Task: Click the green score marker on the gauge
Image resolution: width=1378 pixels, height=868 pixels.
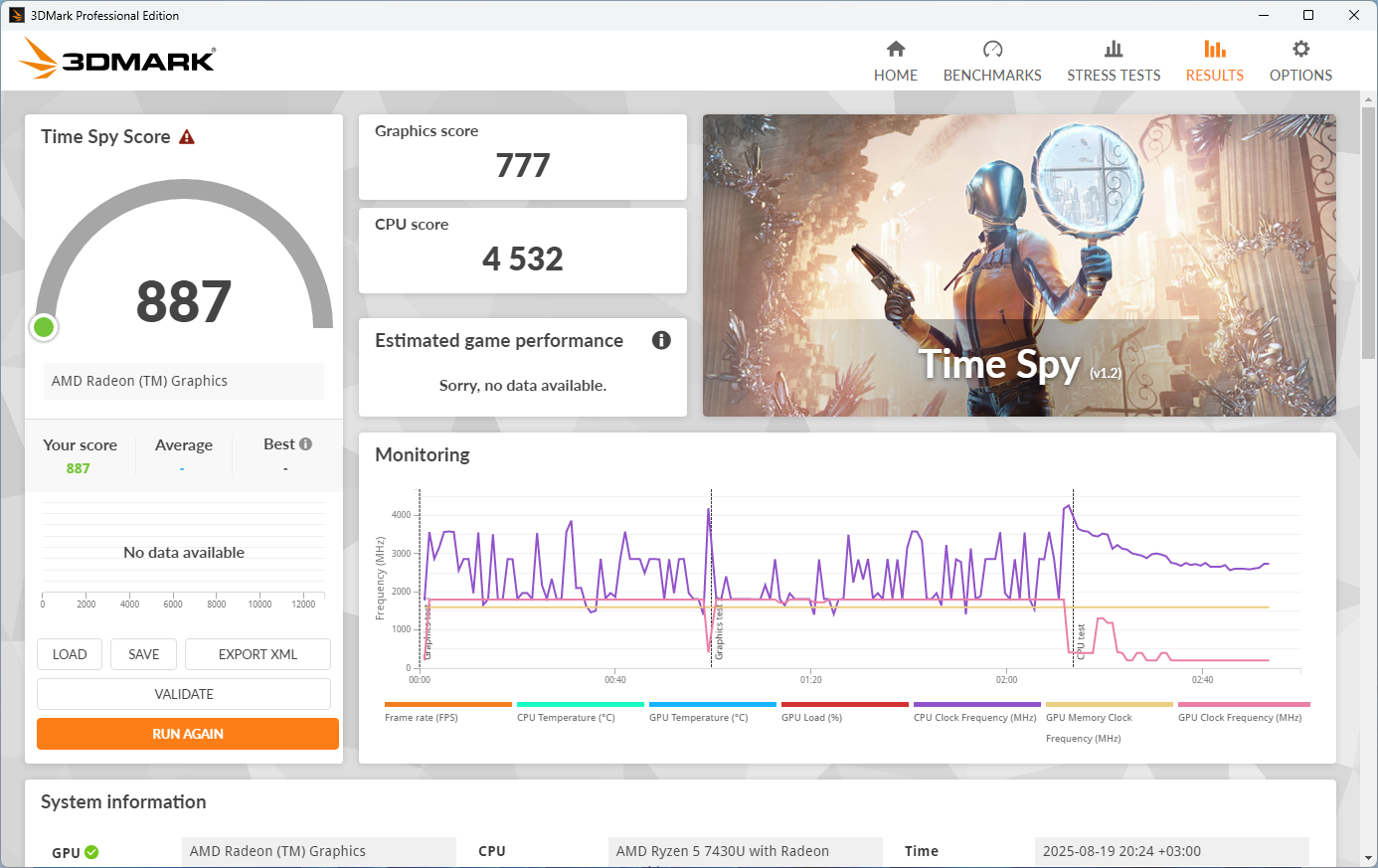Action: (x=44, y=326)
